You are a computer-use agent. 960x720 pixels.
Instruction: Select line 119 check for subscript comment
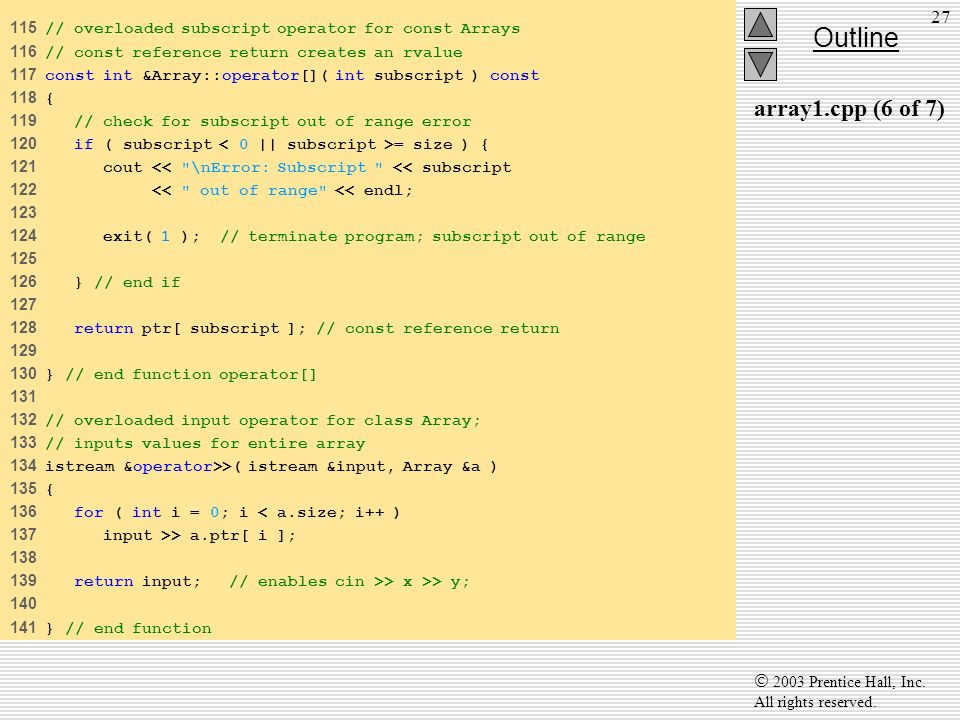(x=272, y=121)
